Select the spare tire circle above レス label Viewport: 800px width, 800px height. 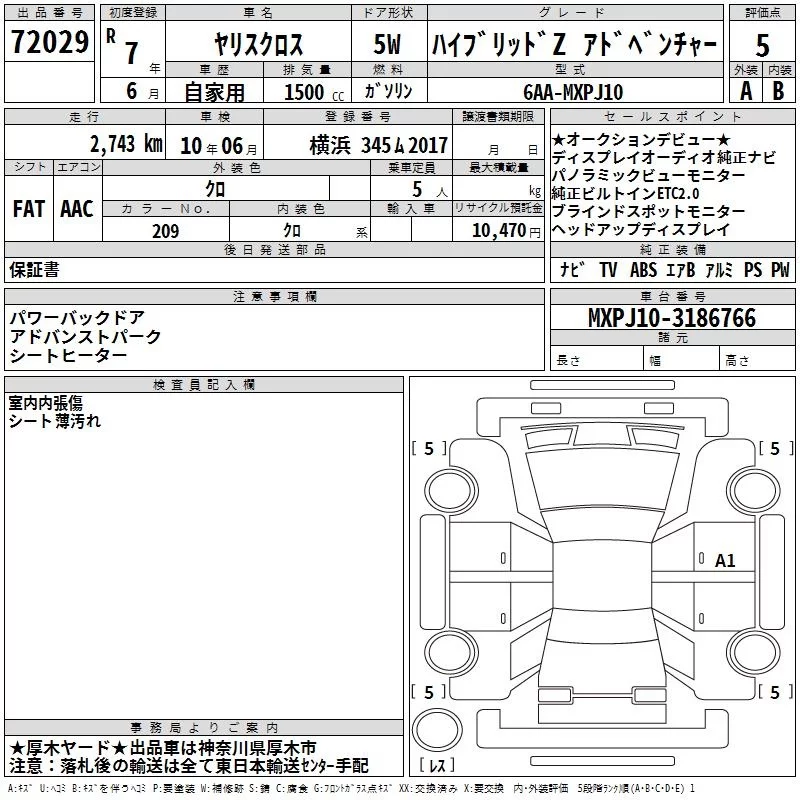coord(437,728)
